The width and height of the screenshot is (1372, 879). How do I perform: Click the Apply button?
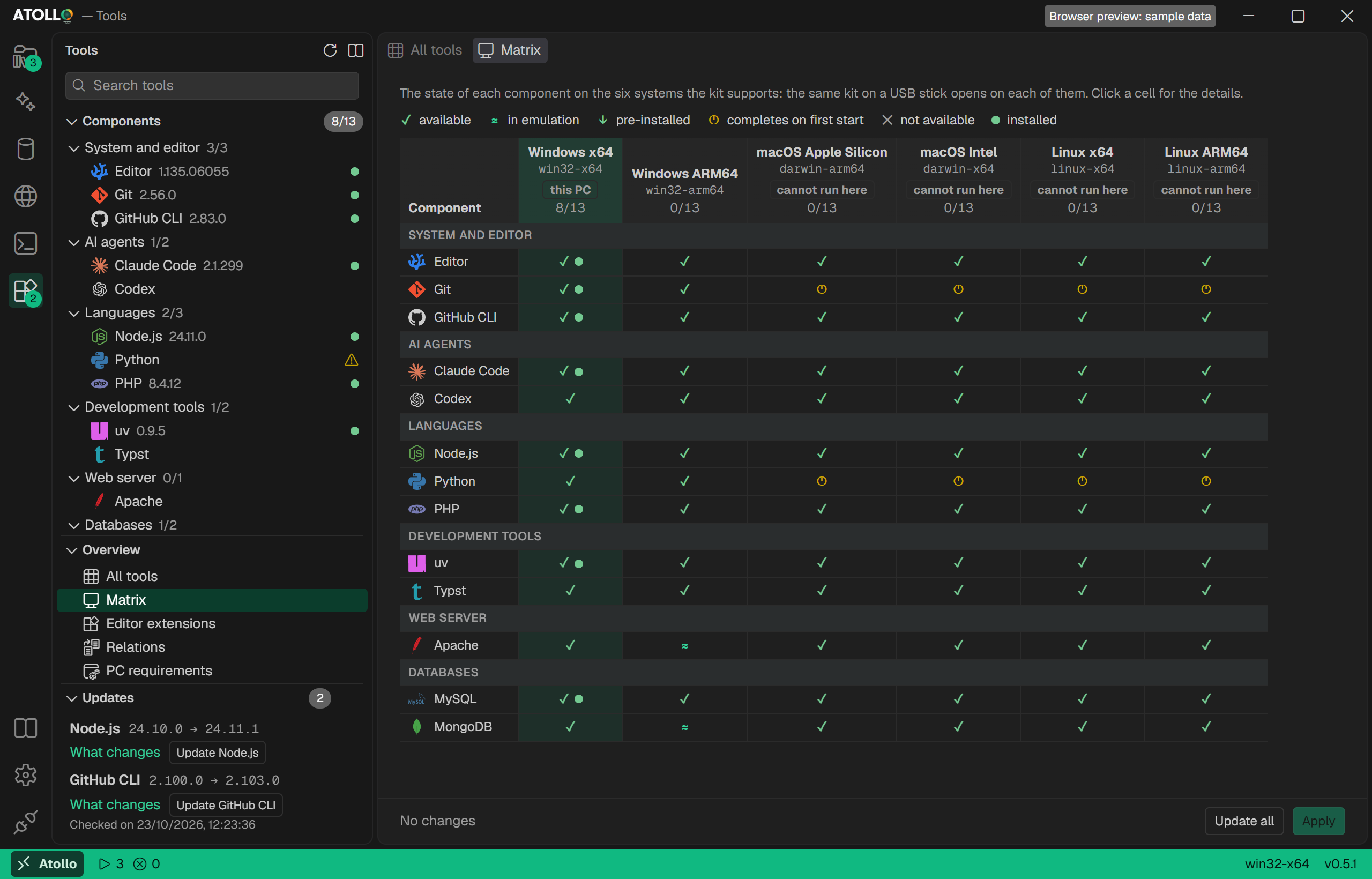click(x=1318, y=821)
